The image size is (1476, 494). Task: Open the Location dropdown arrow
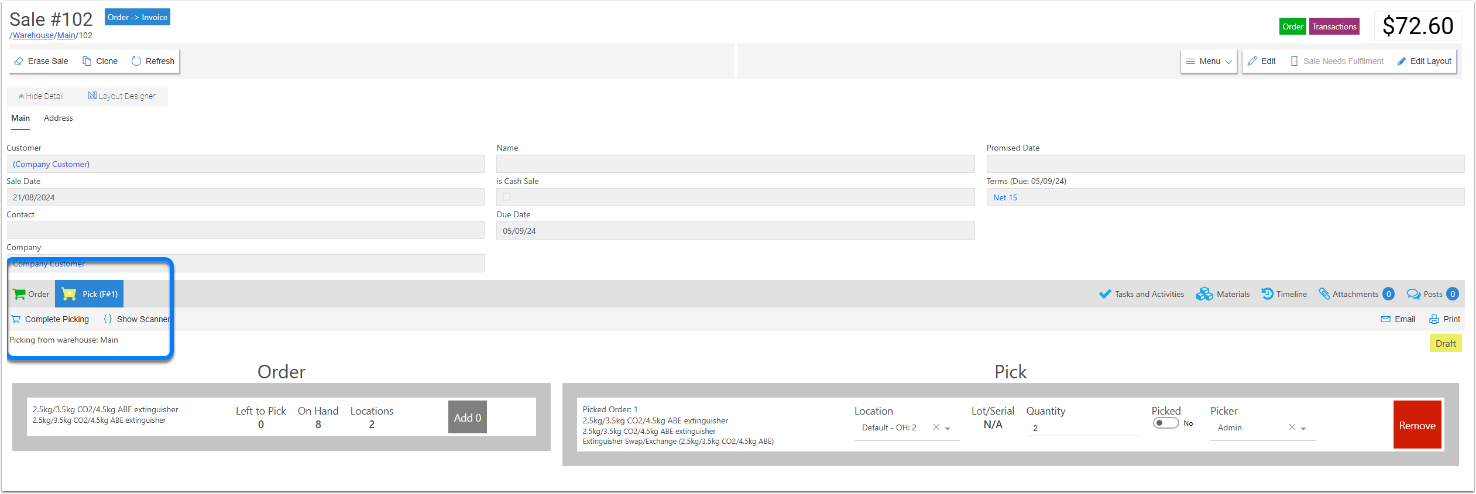pyautogui.click(x=947, y=428)
